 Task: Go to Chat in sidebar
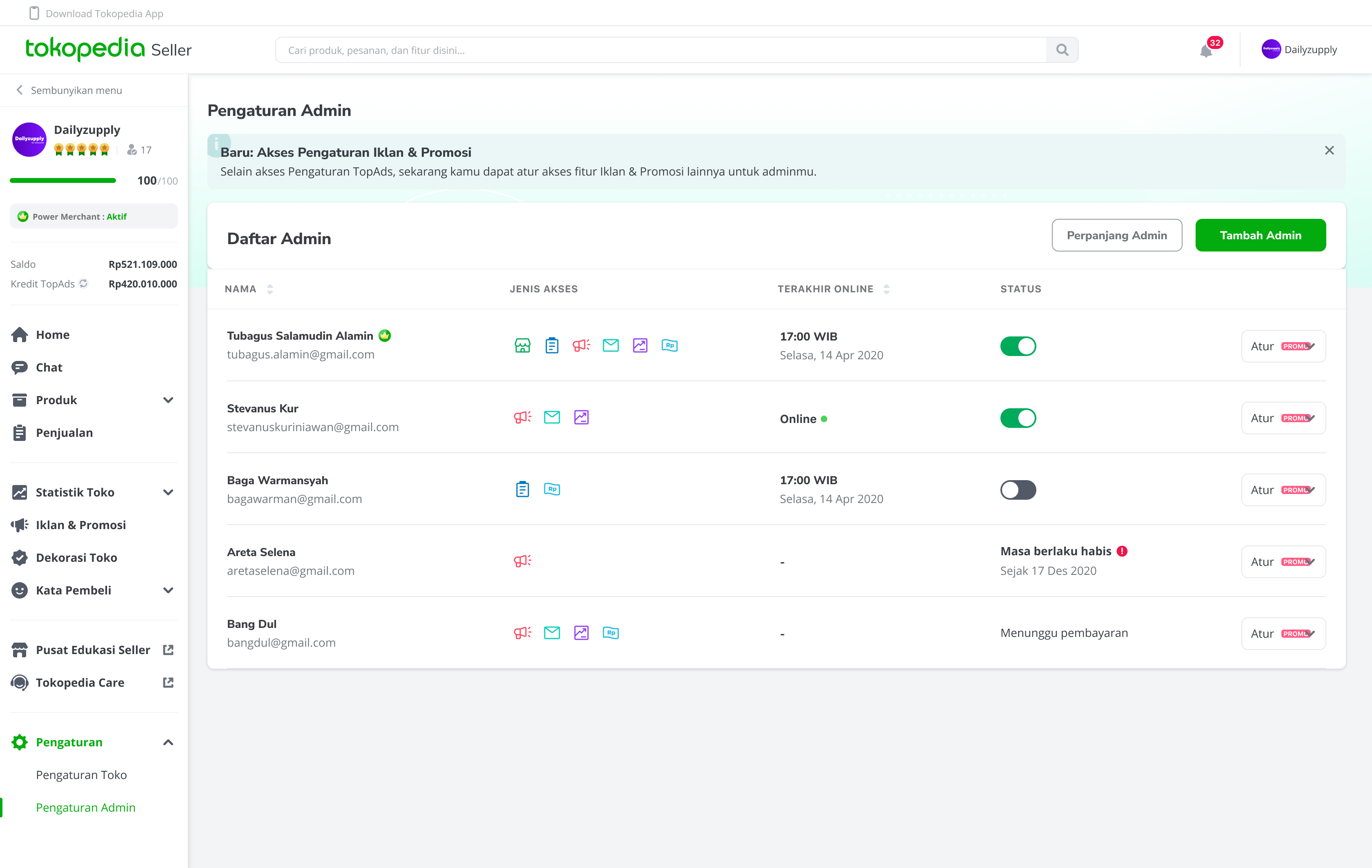pyautogui.click(x=49, y=367)
